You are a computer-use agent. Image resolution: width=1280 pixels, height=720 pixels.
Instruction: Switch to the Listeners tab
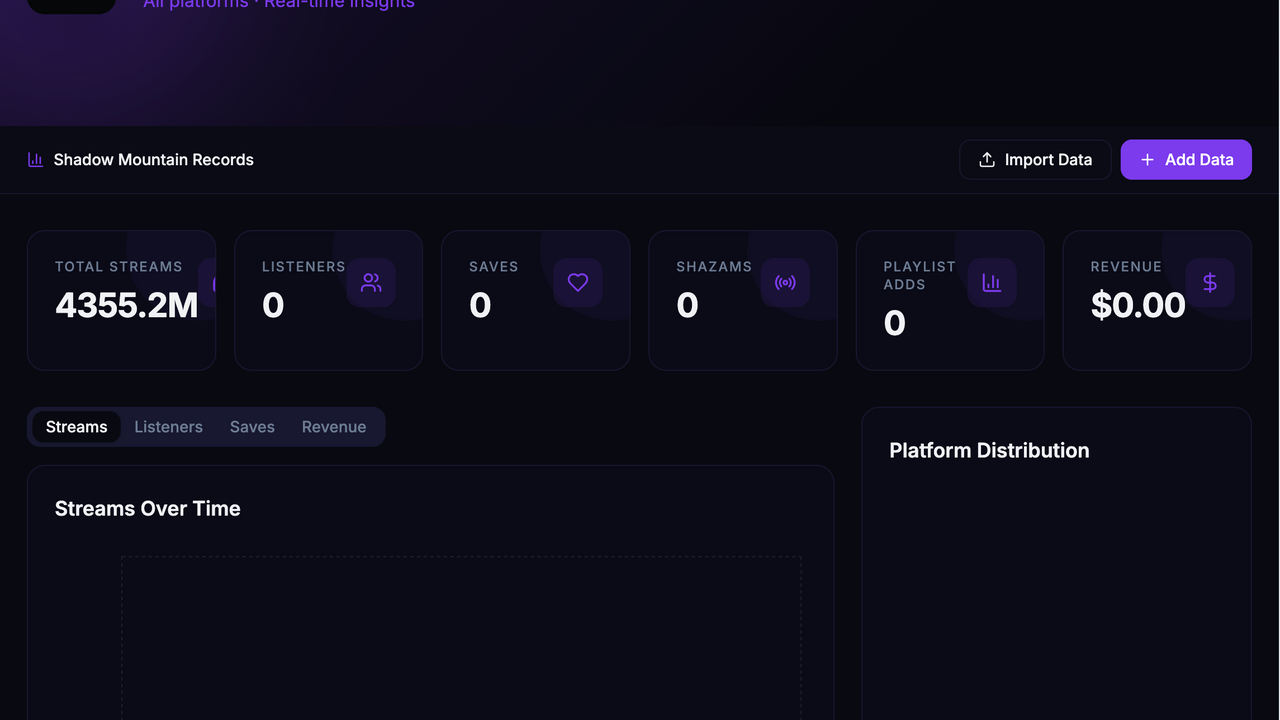169,427
